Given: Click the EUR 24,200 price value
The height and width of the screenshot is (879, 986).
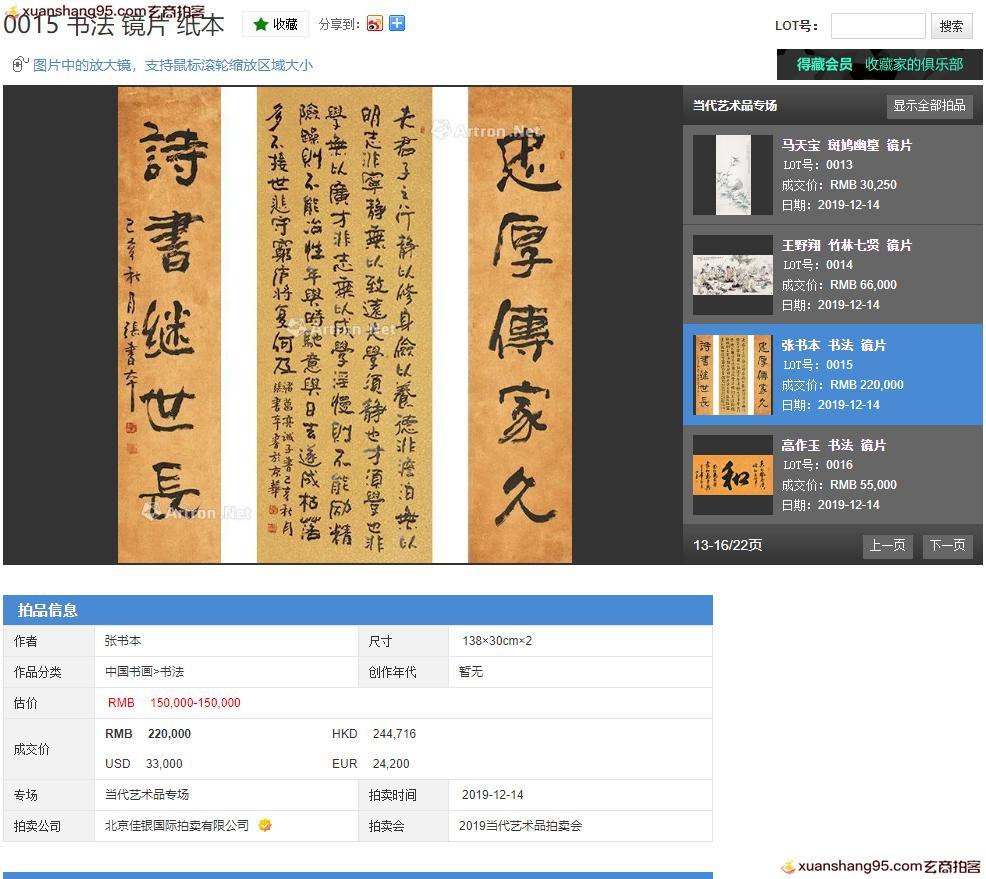Looking at the screenshot, I should [370, 764].
